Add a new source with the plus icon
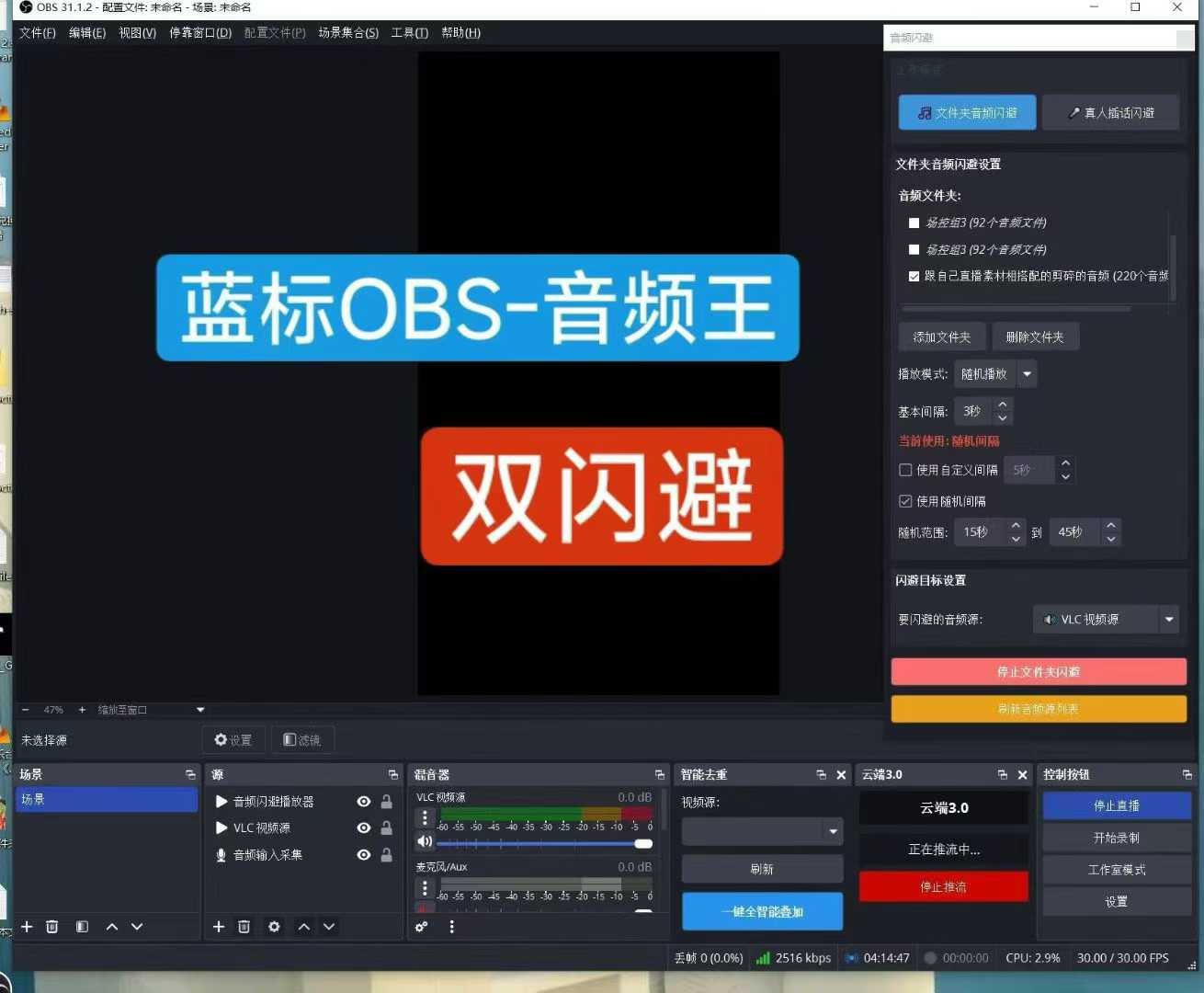 tap(219, 927)
